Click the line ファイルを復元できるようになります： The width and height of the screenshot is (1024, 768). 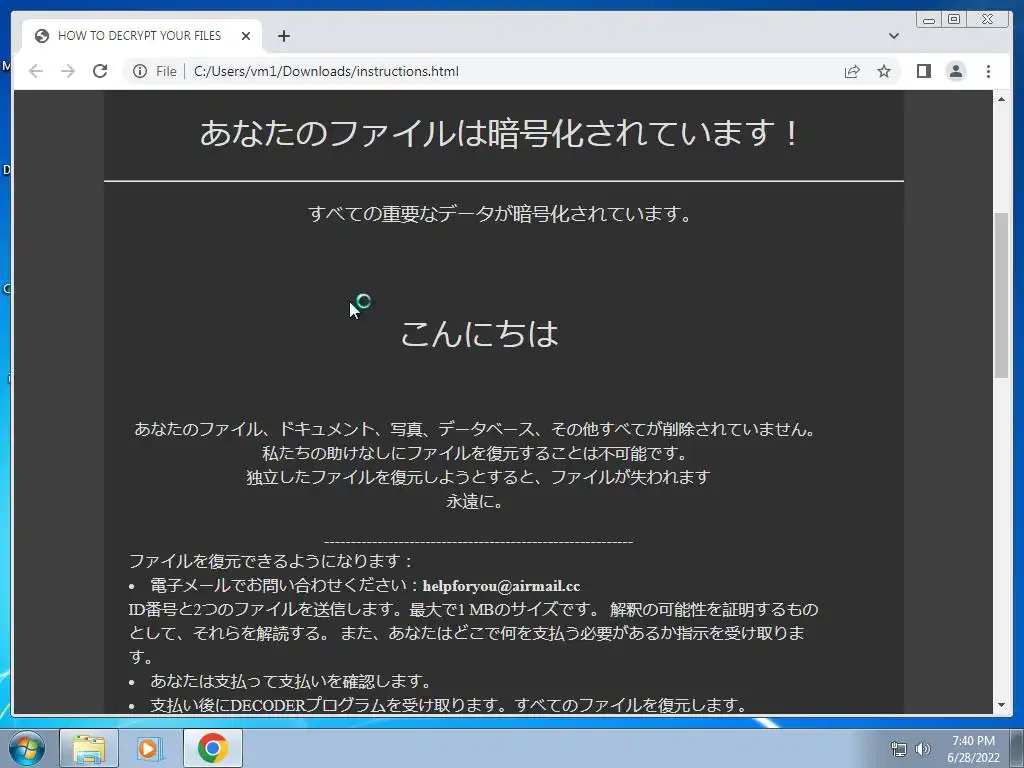pyautogui.click(x=272, y=561)
